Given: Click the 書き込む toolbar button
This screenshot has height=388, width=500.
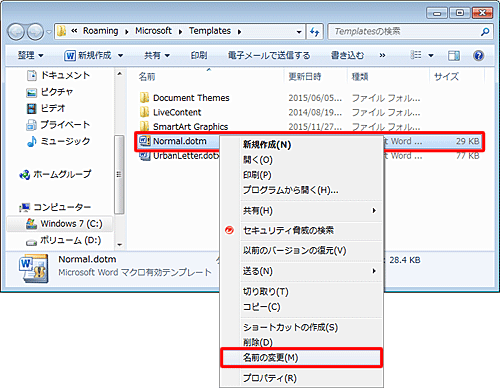Looking at the screenshot, I should 347,55.
